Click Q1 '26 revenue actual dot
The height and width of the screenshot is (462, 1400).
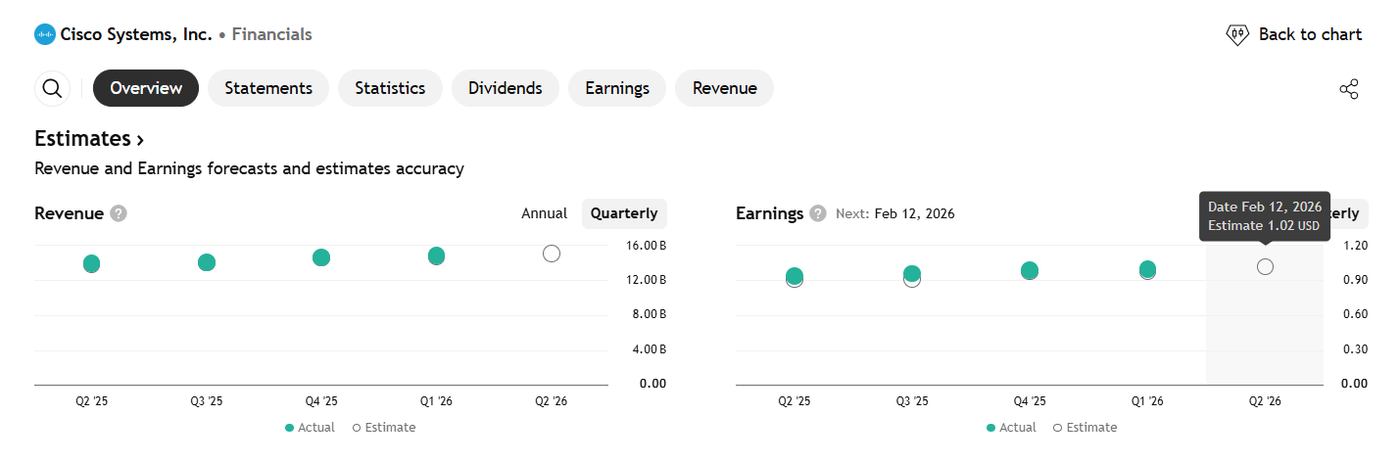tap(436, 256)
